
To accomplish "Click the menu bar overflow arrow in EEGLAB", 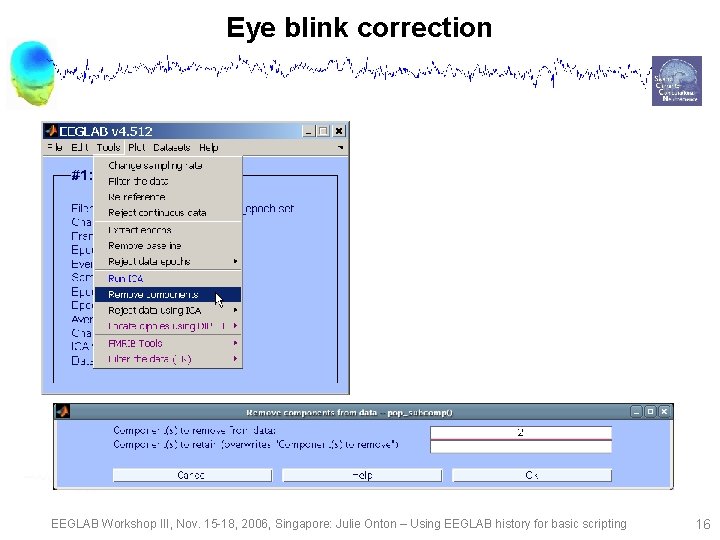I will (340, 147).
